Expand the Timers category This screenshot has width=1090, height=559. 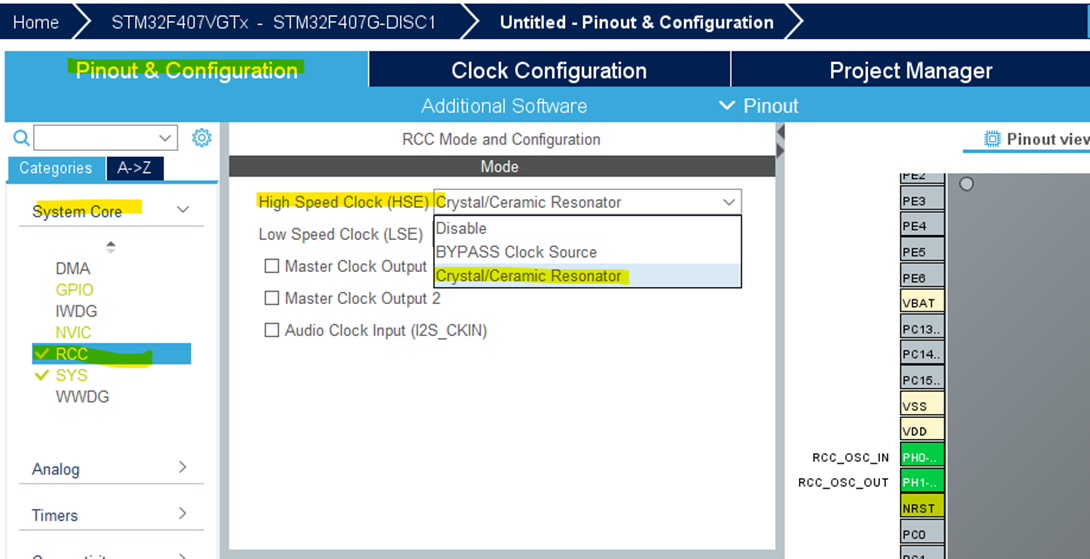(183, 514)
